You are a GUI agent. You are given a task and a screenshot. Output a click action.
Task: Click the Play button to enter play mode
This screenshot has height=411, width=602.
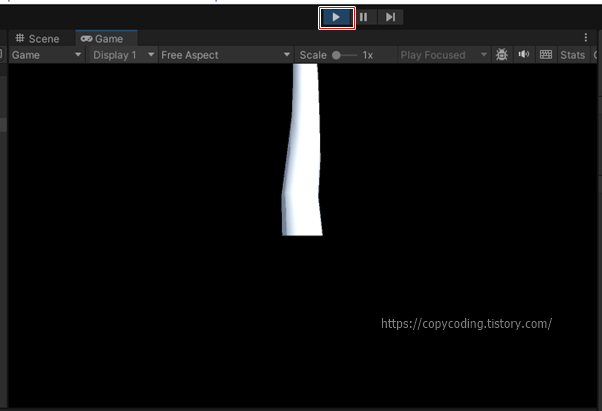336,17
